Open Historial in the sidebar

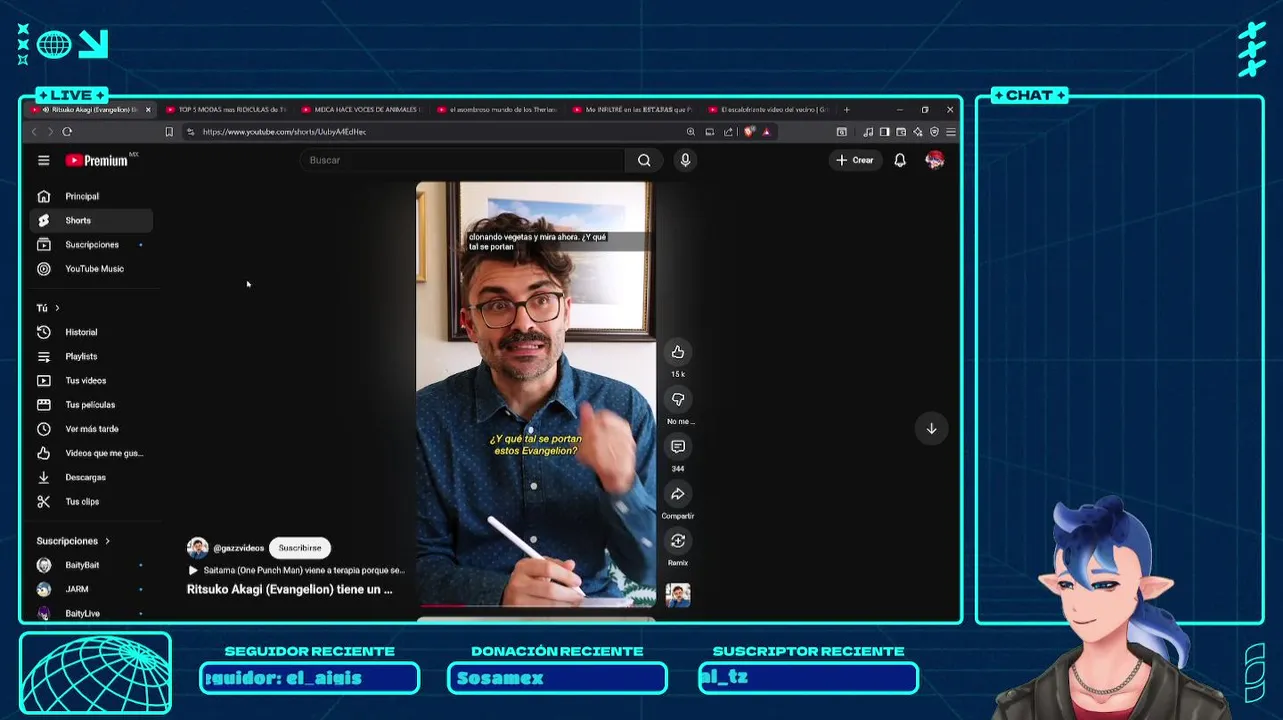pos(91,332)
